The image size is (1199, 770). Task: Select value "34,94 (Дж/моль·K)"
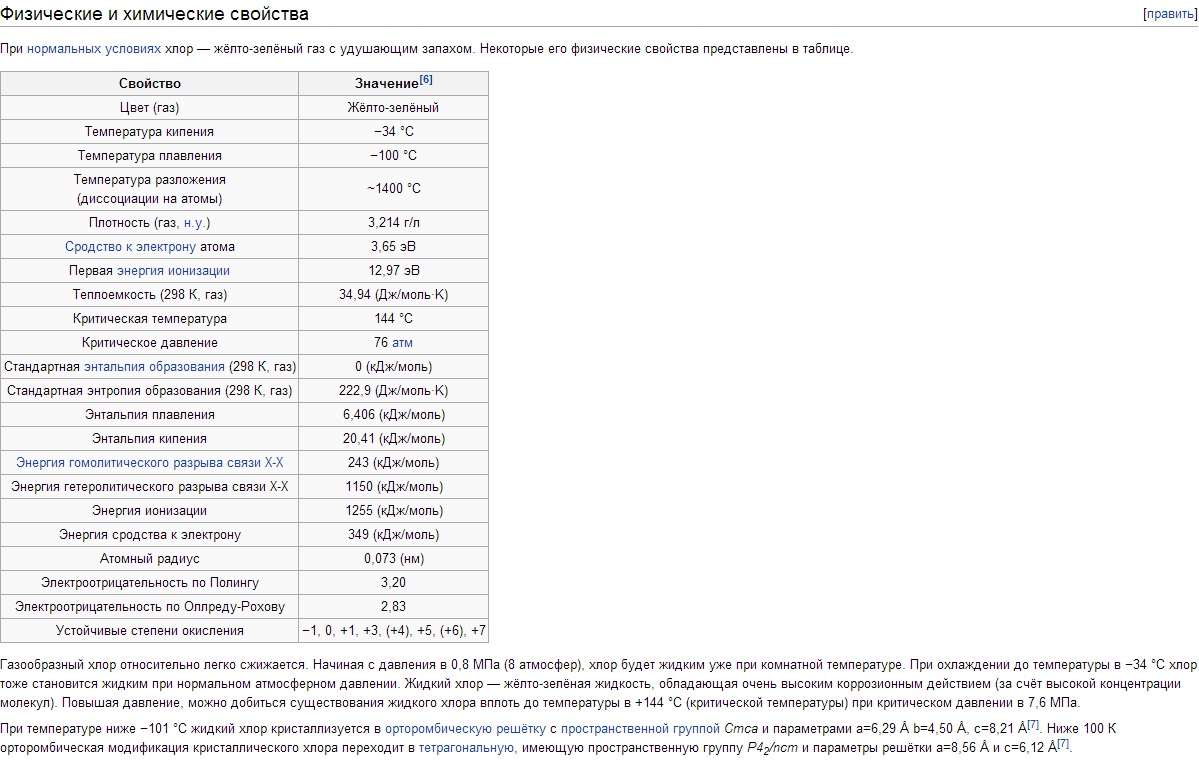pos(393,294)
